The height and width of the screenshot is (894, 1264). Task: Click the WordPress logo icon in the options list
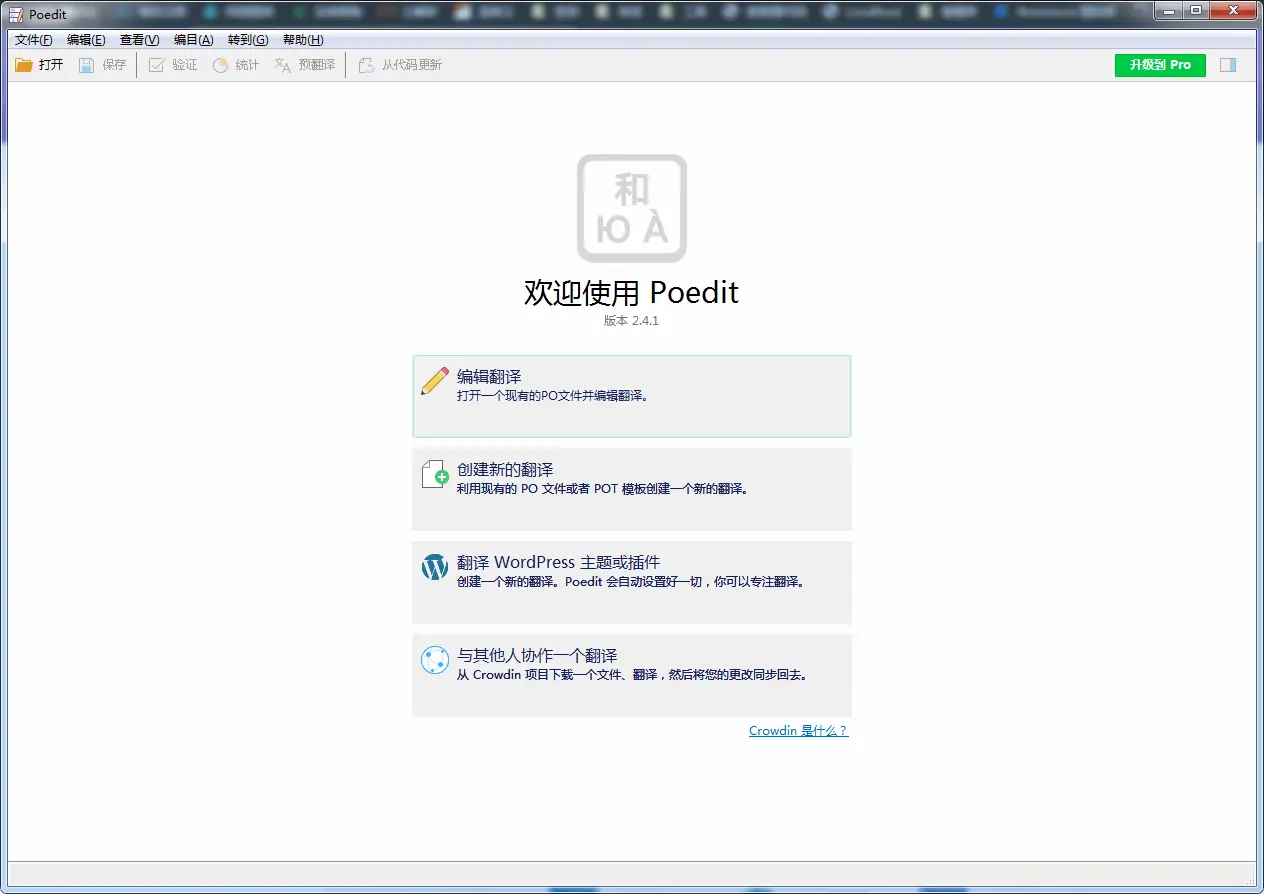[433, 566]
